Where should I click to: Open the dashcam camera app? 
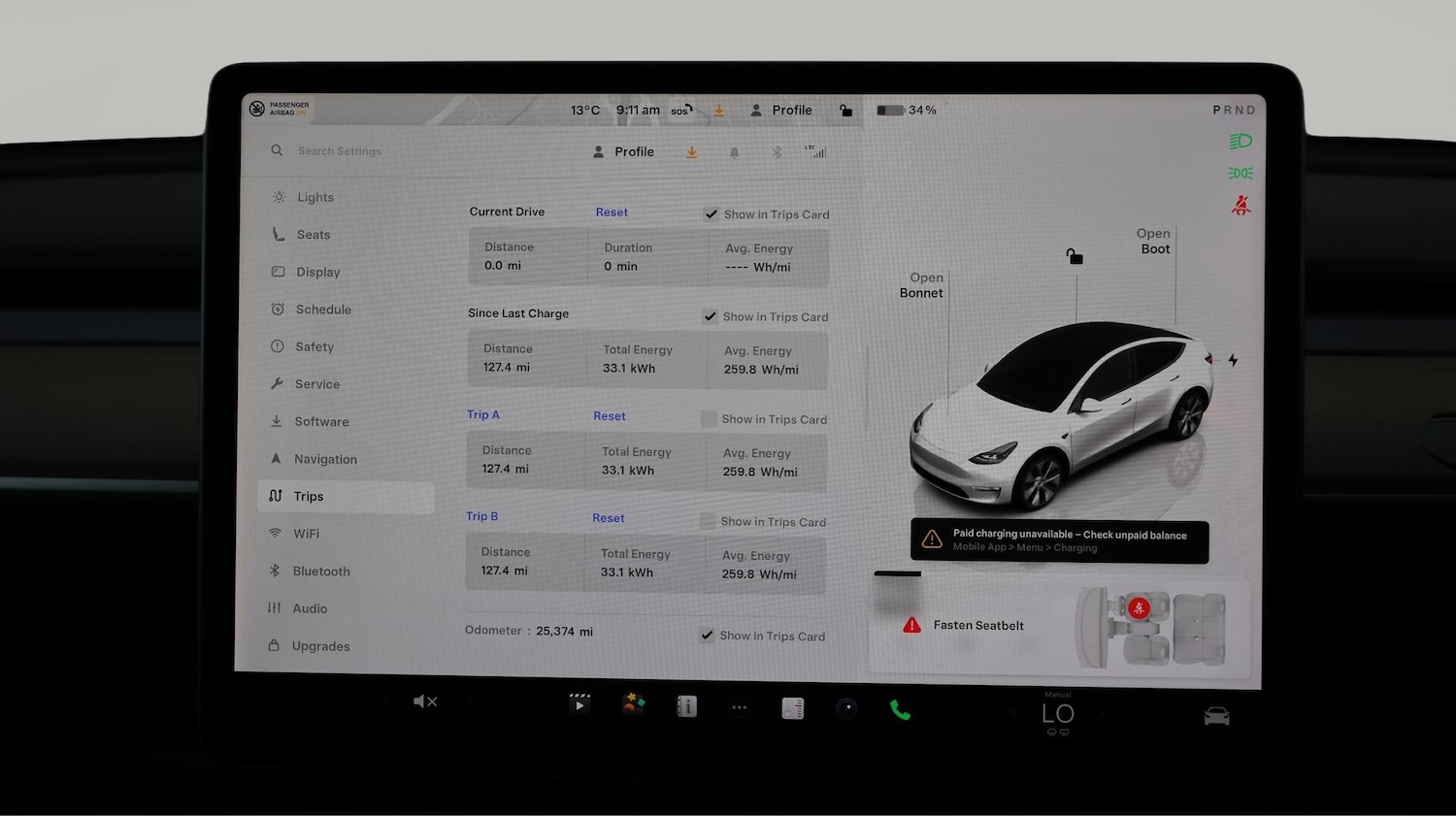tap(846, 708)
